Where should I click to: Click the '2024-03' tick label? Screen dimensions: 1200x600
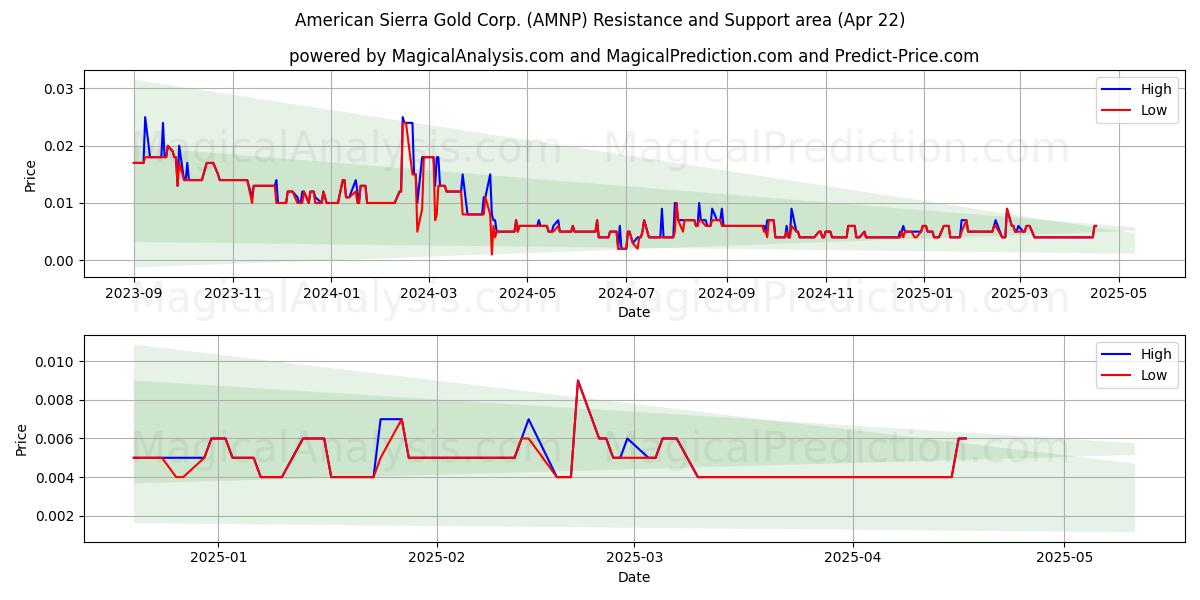(428, 293)
